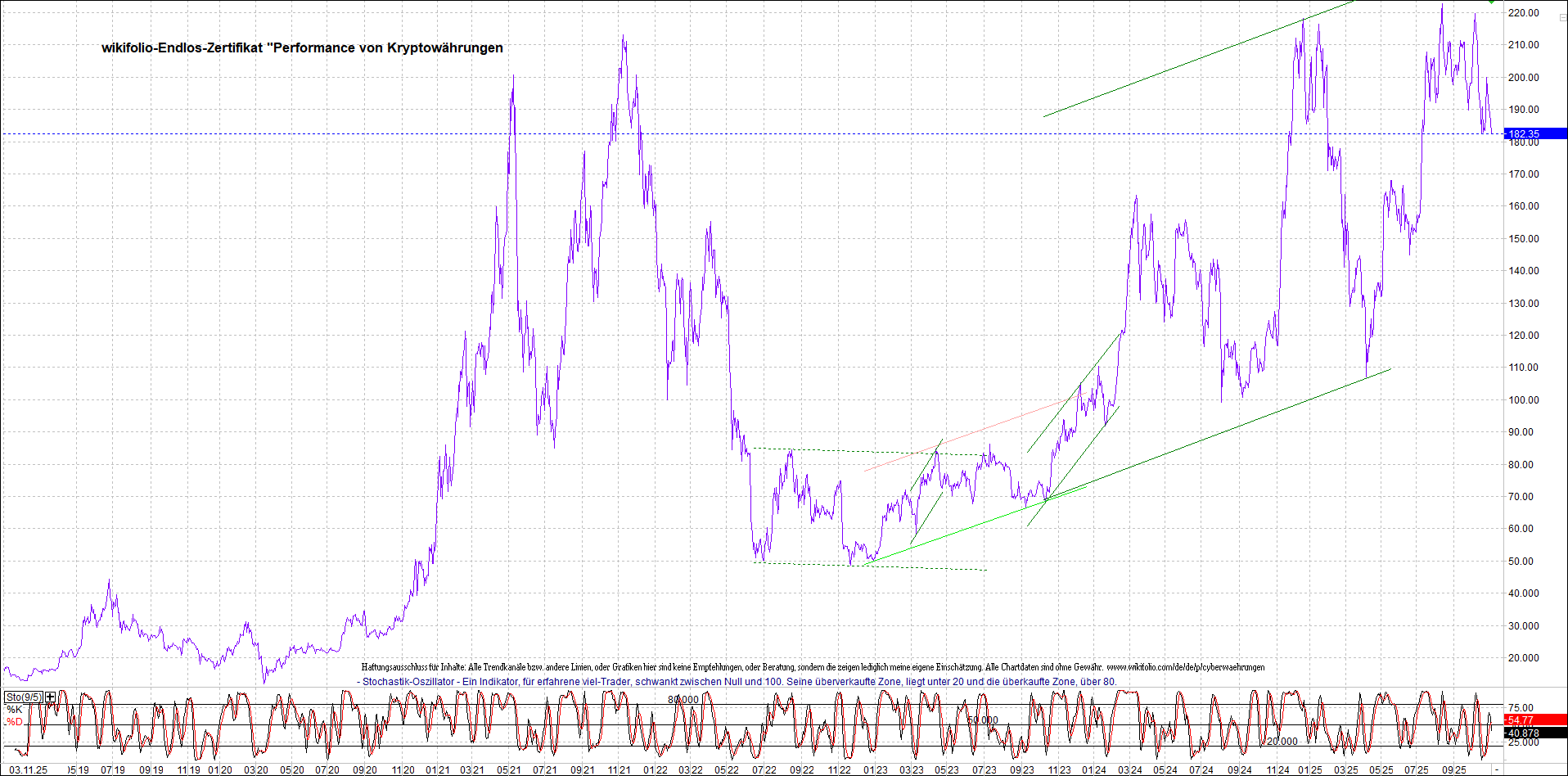This screenshot has height=776, width=1568.
Task: Click the Sto(9/5) indicator label
Action: (23, 697)
